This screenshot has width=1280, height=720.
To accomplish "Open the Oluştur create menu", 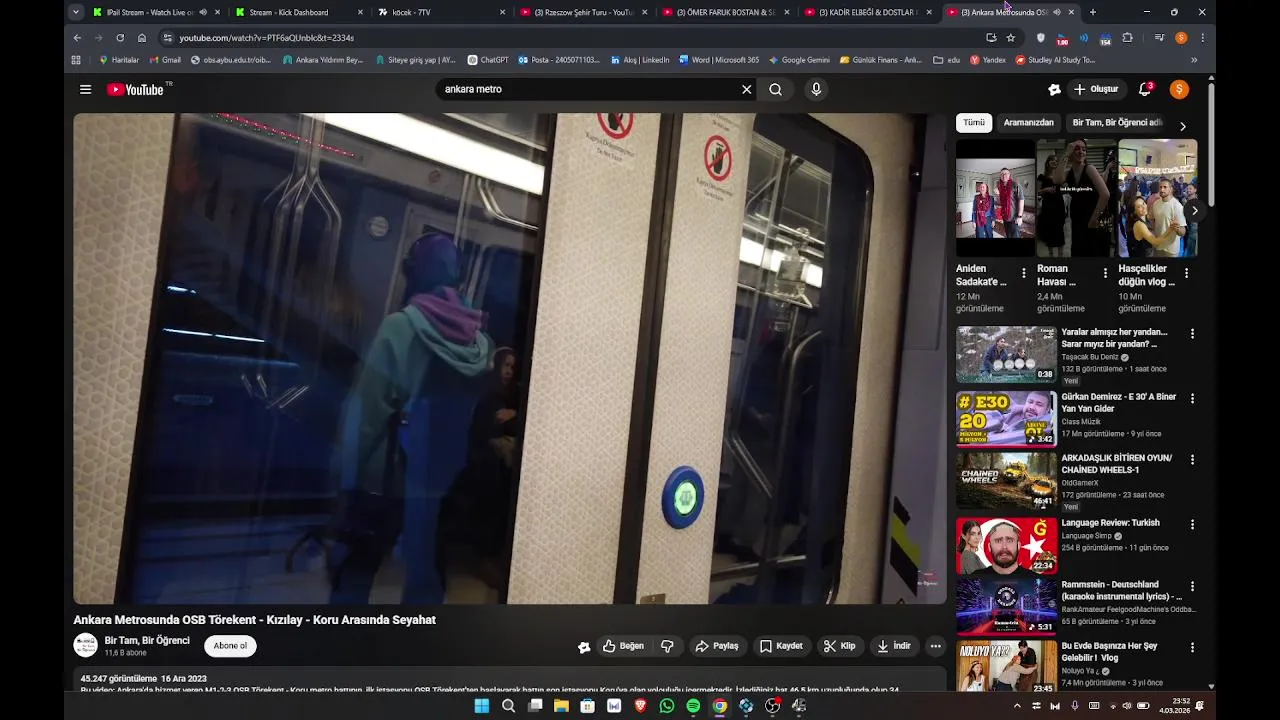I will coord(1096,89).
